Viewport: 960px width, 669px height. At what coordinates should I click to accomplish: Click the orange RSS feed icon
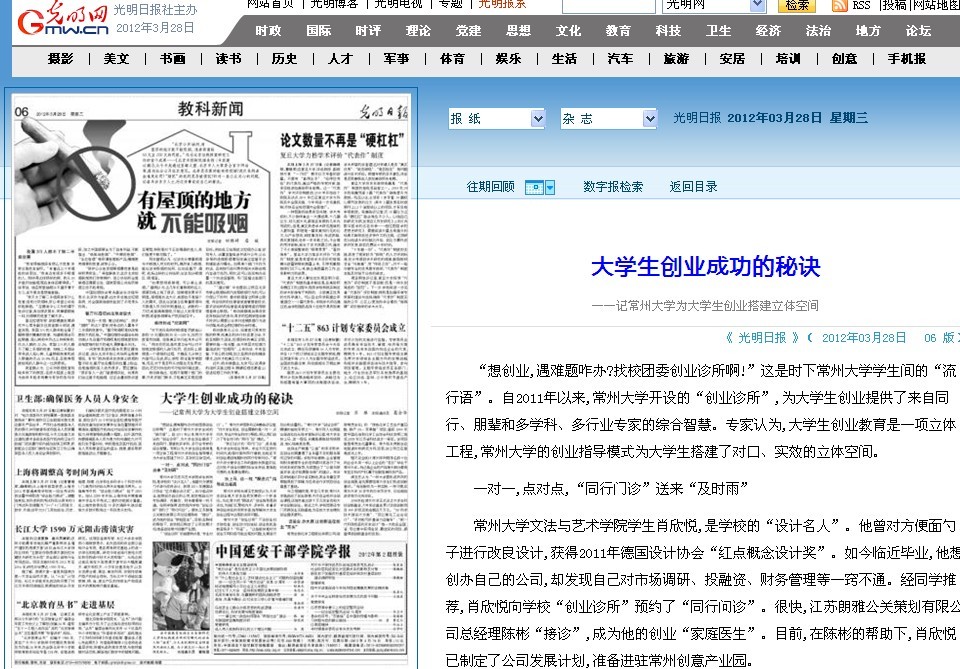[x=839, y=5]
